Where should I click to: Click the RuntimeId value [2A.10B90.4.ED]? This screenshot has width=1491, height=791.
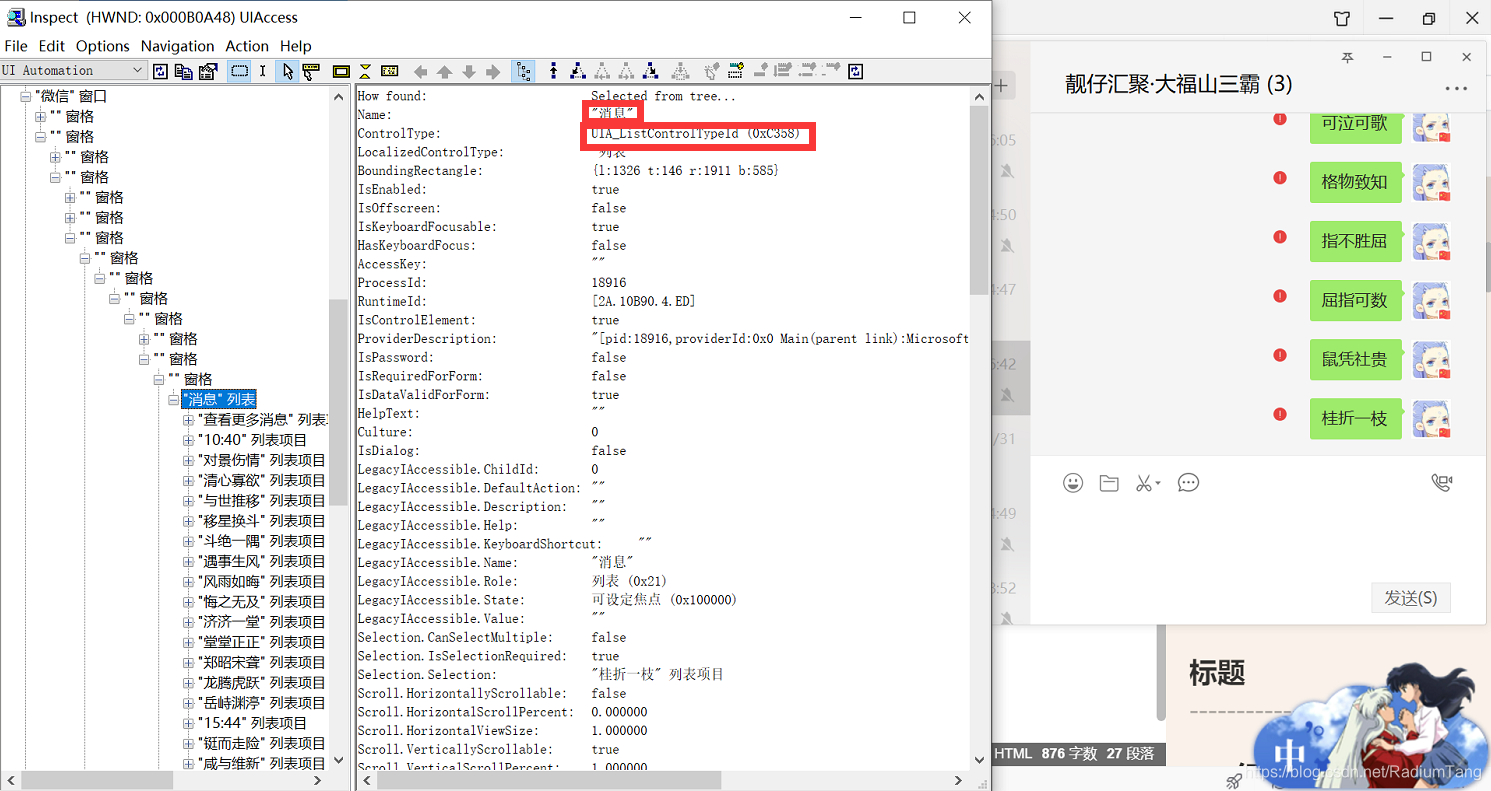tap(643, 301)
